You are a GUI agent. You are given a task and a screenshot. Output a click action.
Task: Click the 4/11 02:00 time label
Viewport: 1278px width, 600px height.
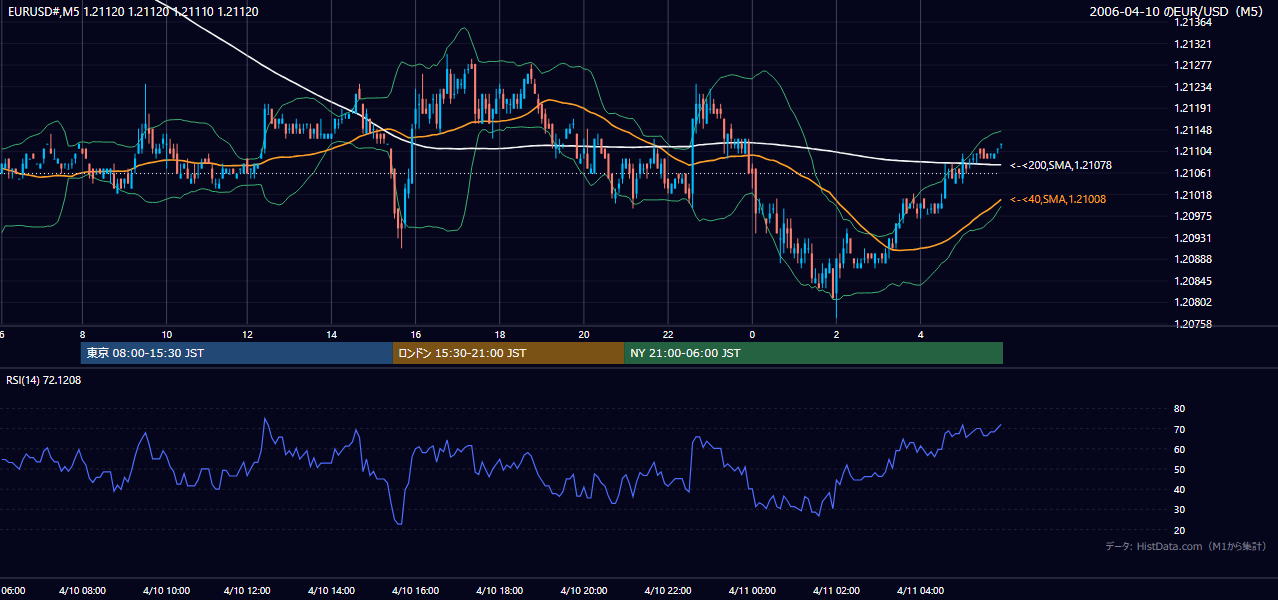(836, 591)
